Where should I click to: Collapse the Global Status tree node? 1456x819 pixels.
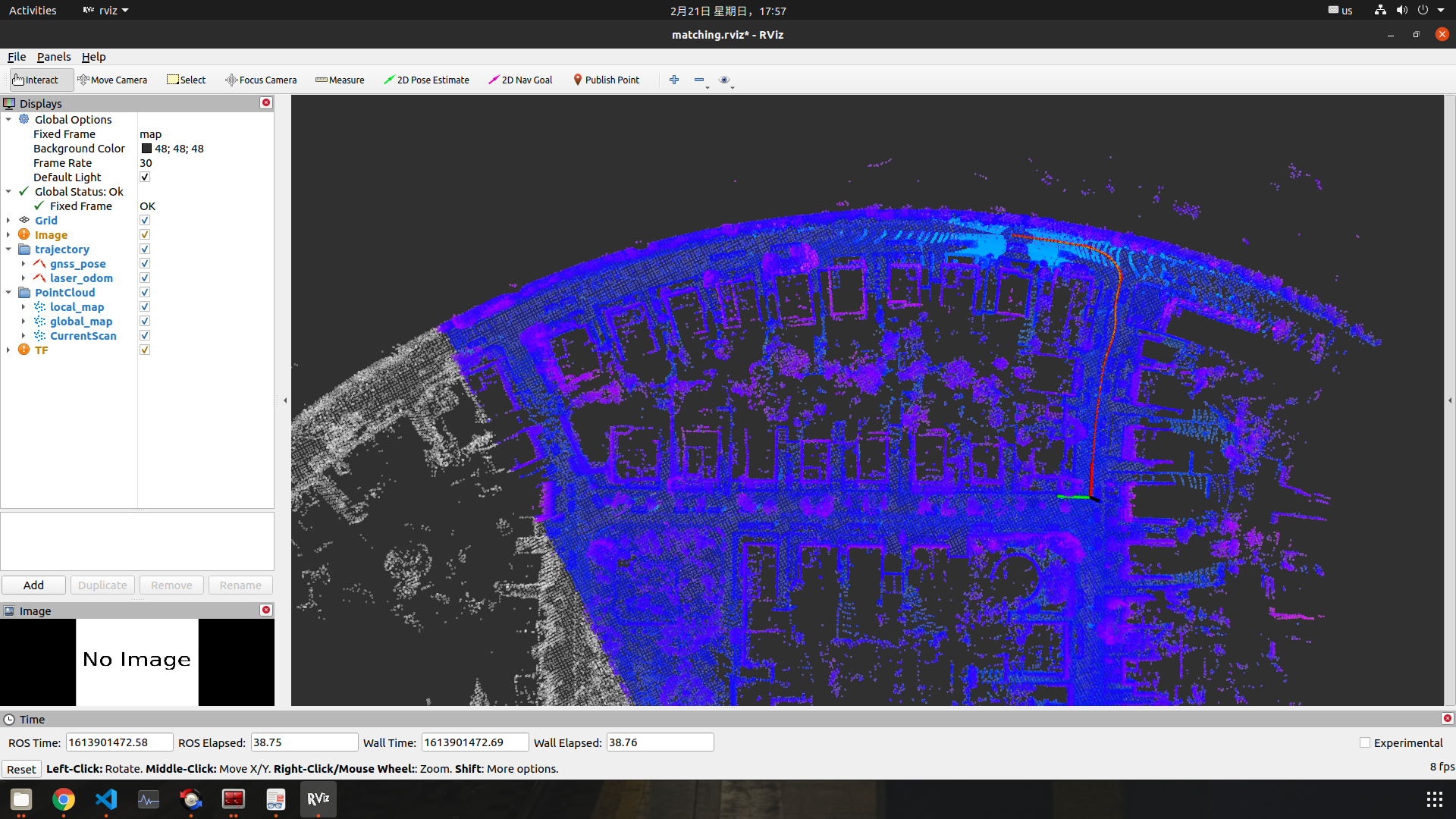tap(8, 191)
